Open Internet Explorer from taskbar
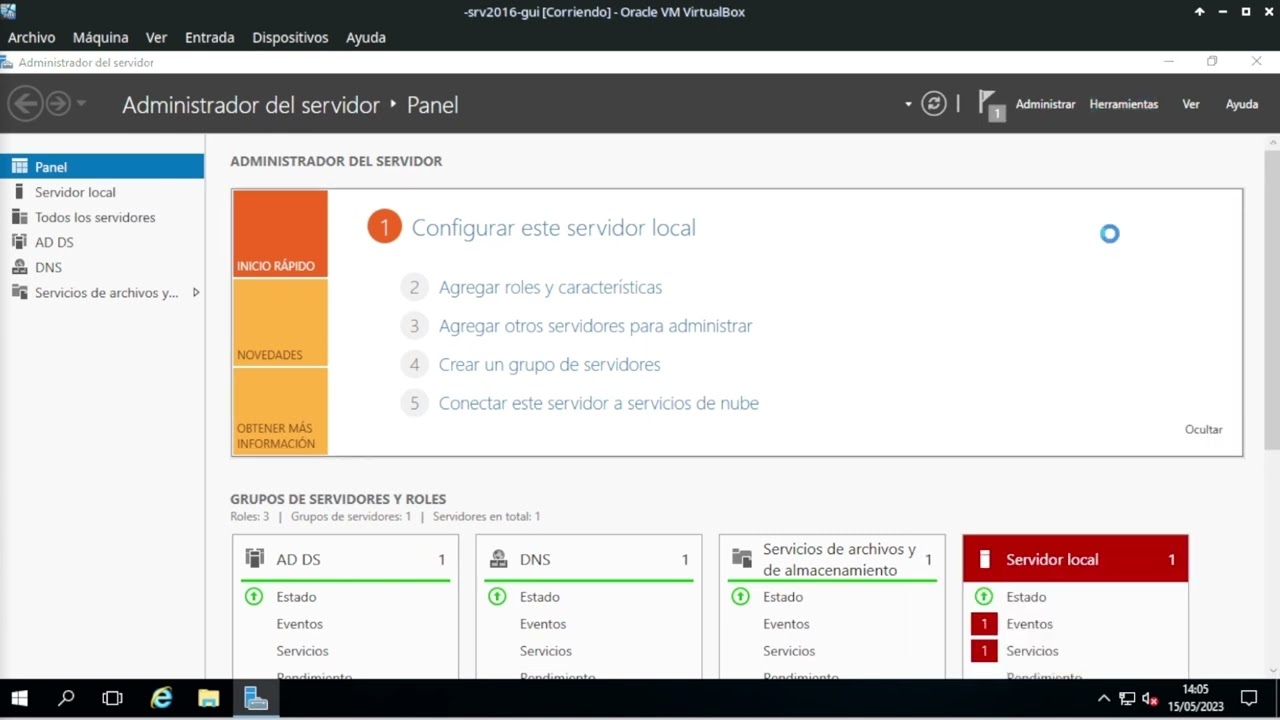This screenshot has width=1280, height=720. point(161,699)
